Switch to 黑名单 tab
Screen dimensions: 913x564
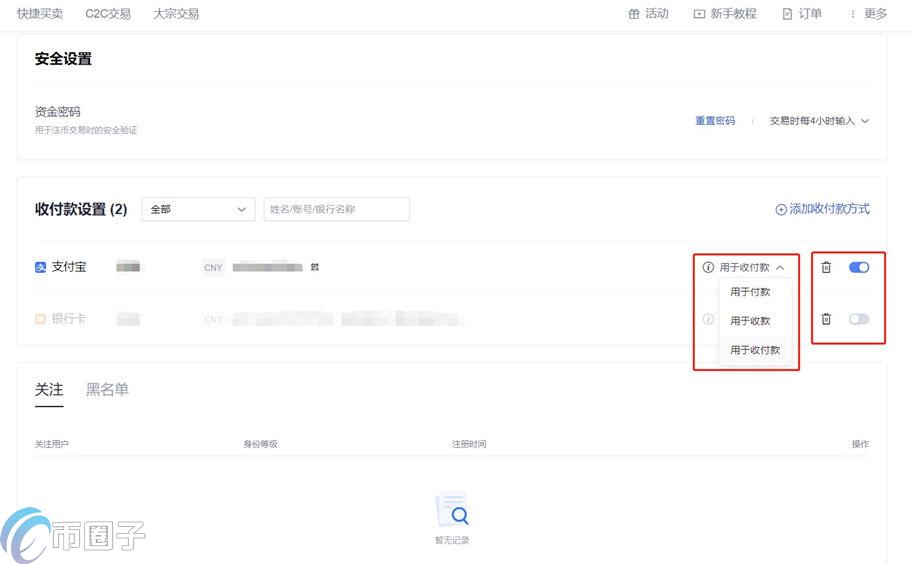[x=107, y=389]
